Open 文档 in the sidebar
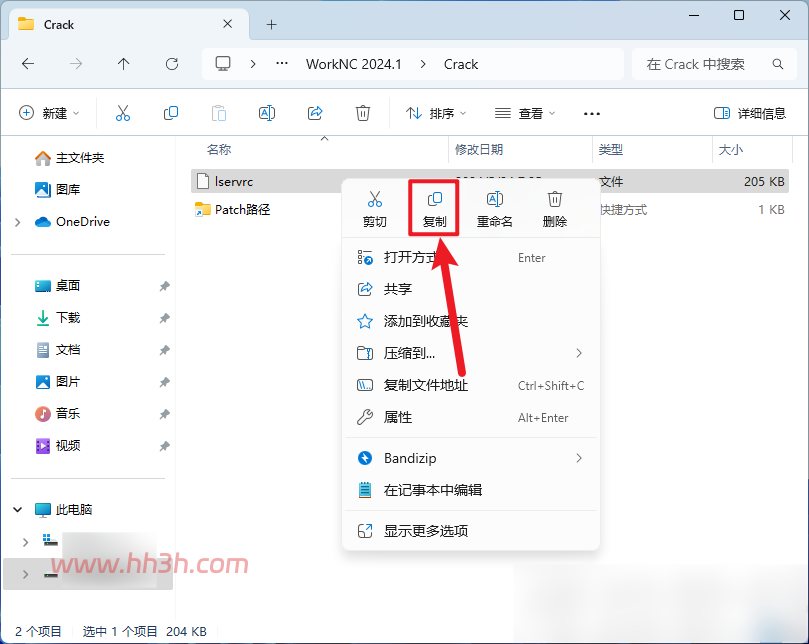 [58, 350]
